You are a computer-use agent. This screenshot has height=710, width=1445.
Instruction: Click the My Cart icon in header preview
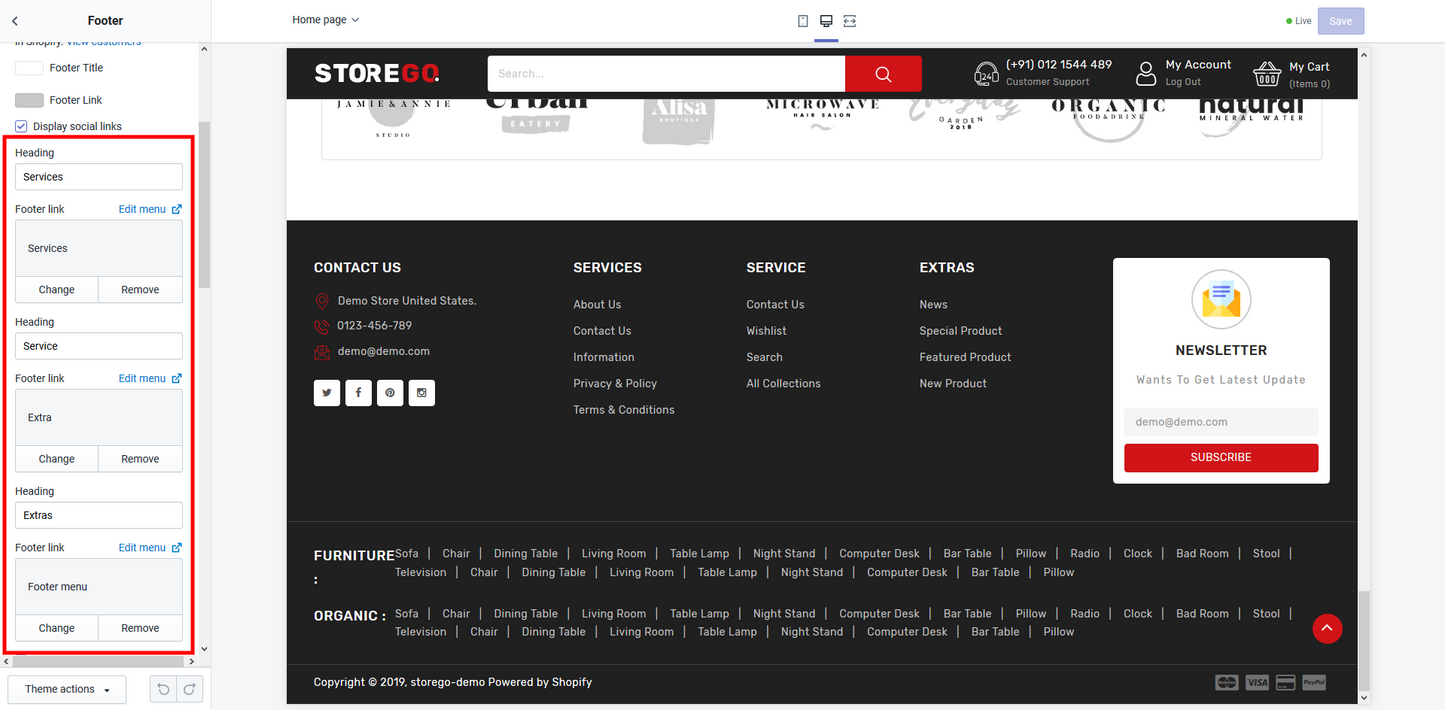point(1267,72)
